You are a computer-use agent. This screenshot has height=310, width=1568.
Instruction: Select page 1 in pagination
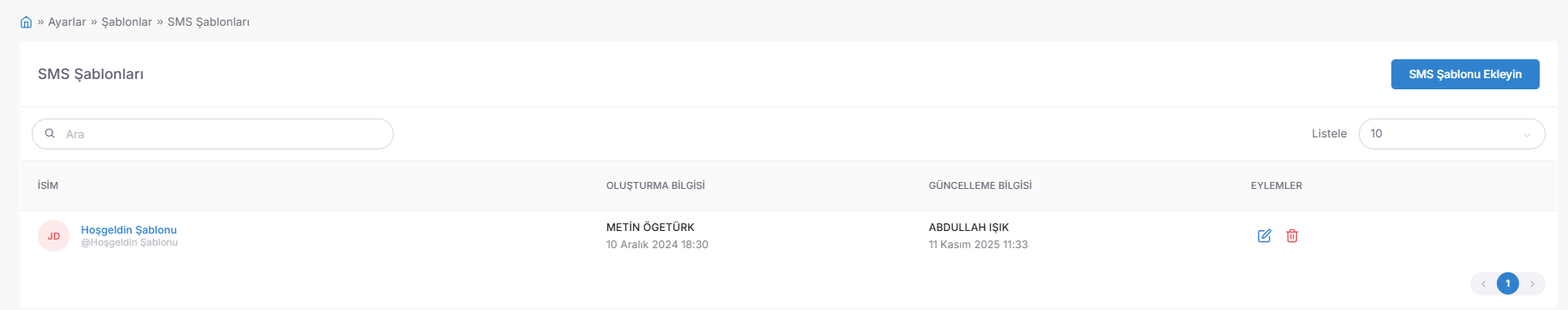pyautogui.click(x=1508, y=283)
